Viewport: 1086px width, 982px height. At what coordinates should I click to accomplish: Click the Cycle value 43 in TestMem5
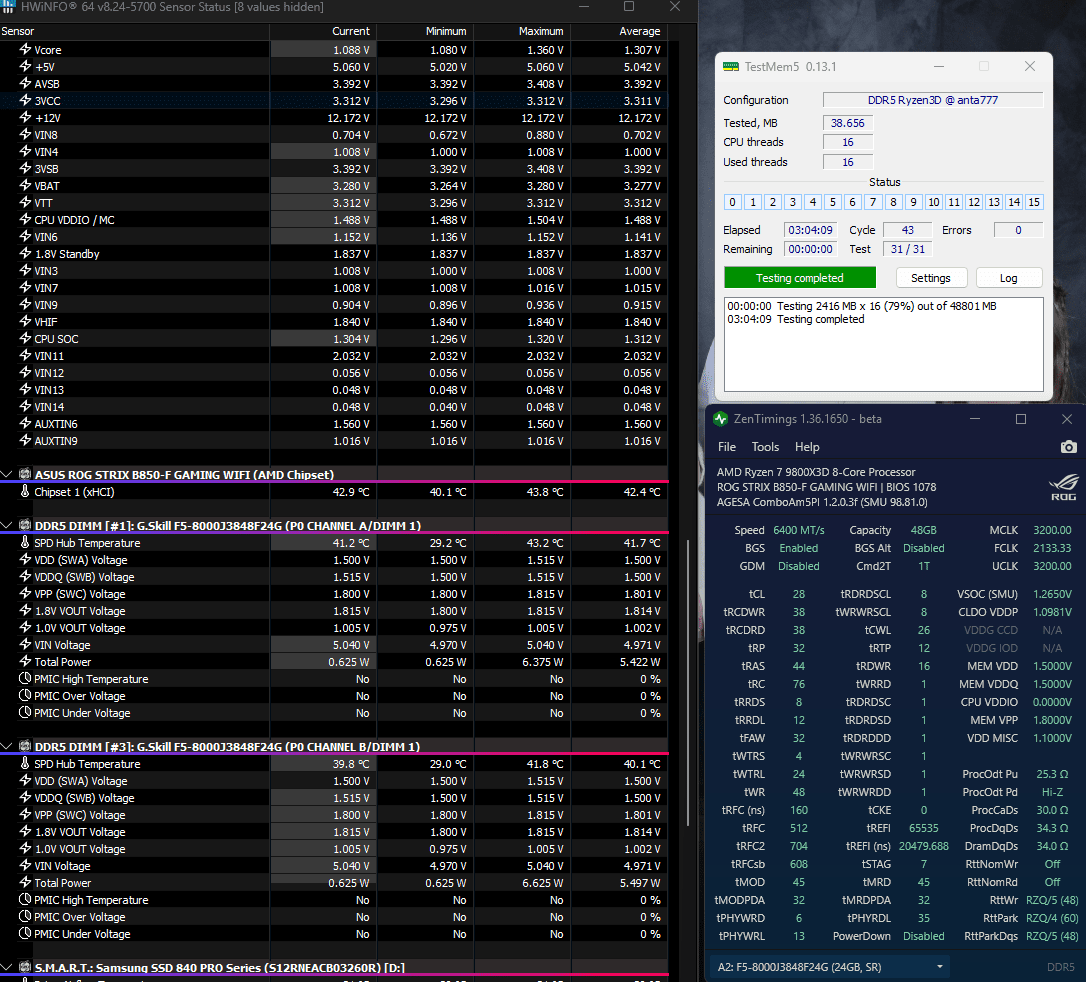point(908,230)
